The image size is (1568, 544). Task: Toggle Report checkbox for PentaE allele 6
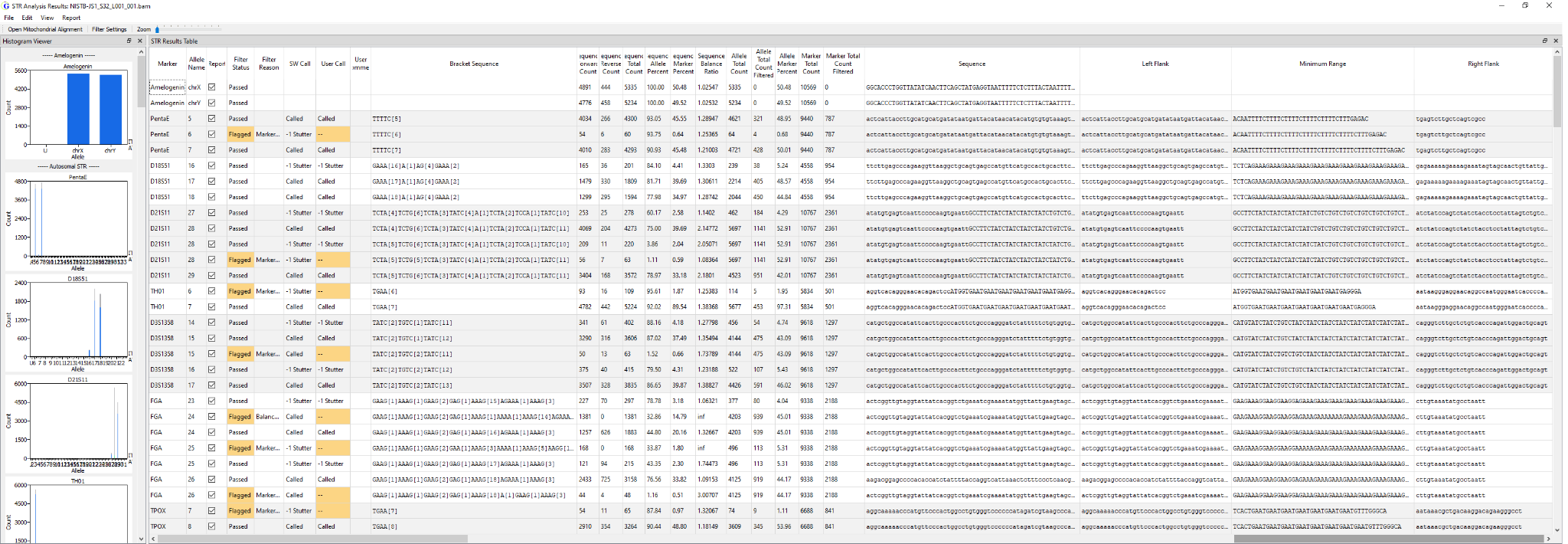(x=212, y=134)
